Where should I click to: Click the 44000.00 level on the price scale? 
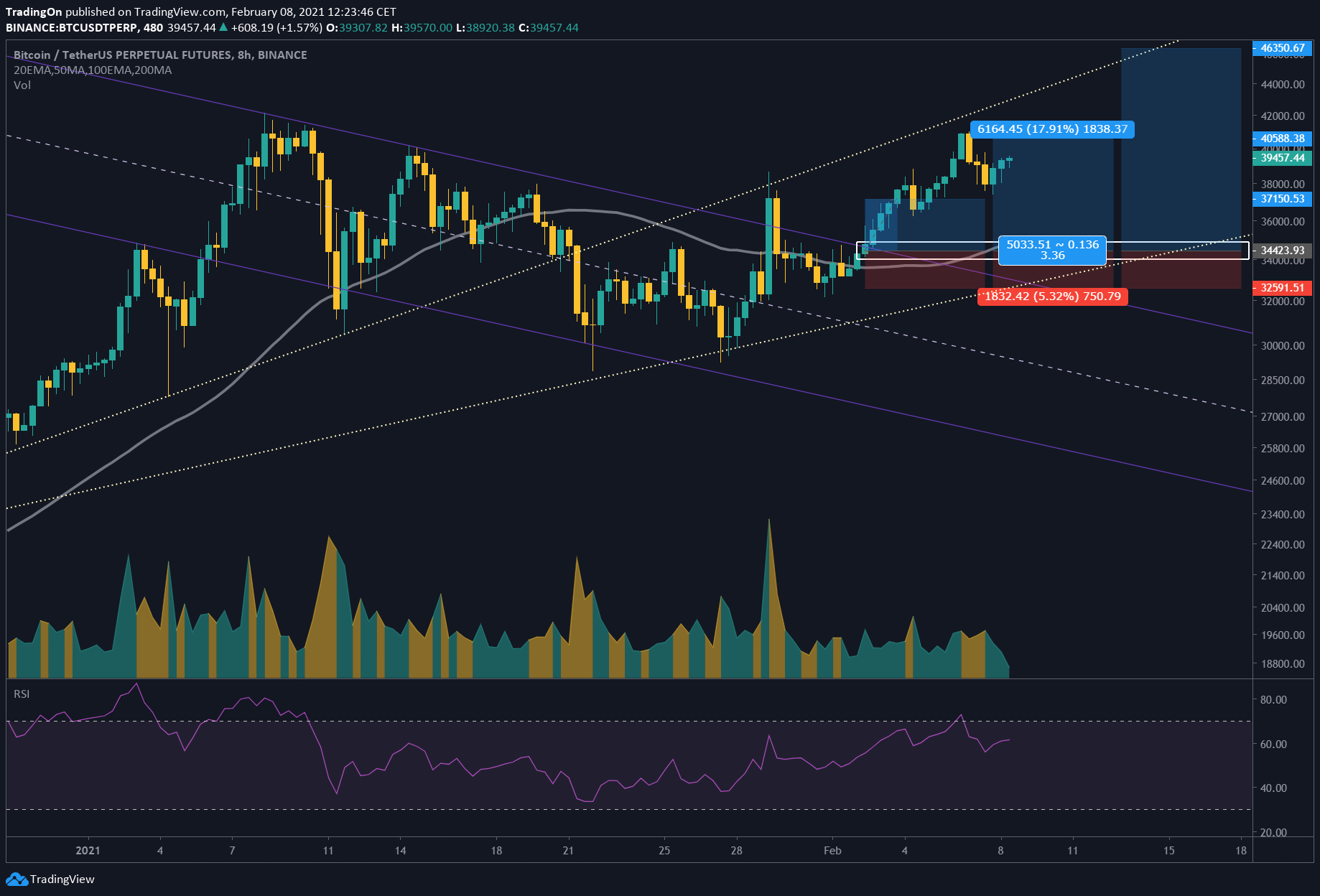pos(1283,84)
